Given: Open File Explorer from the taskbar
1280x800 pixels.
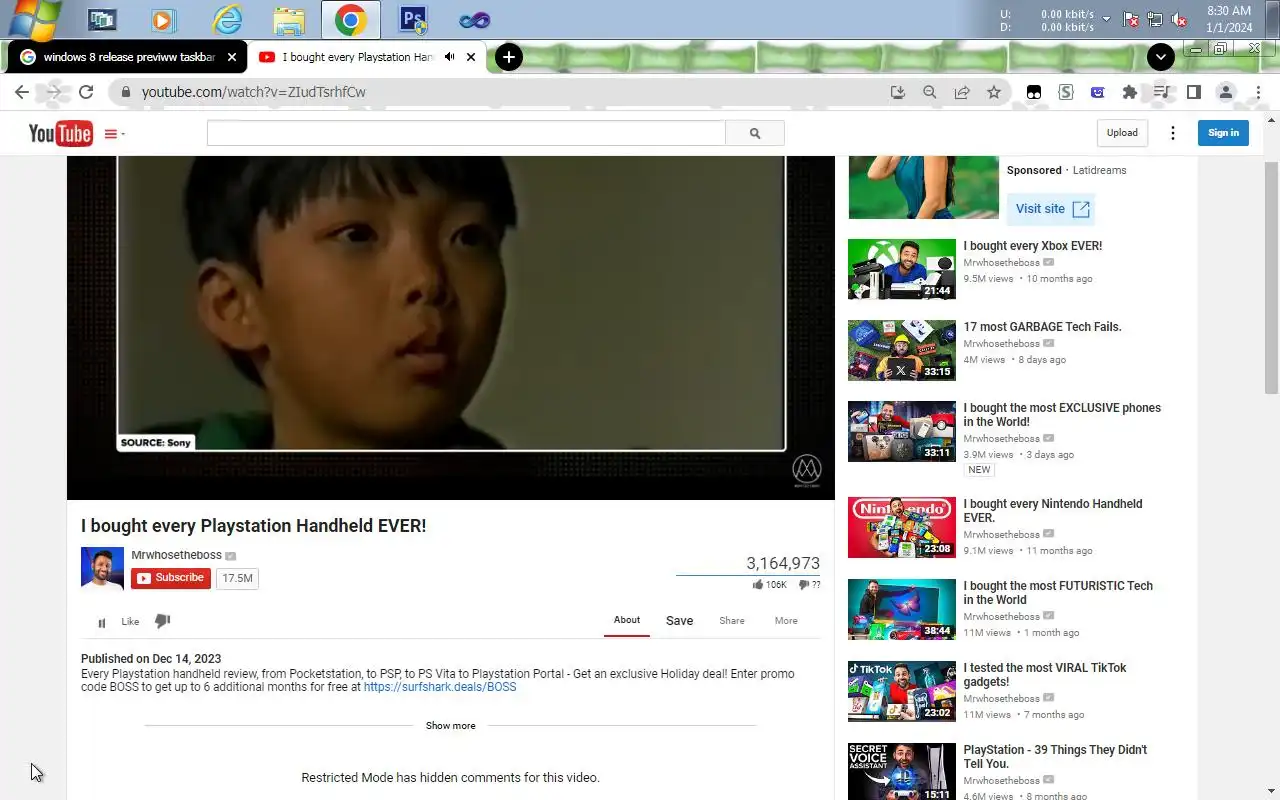Looking at the screenshot, I should point(288,19).
